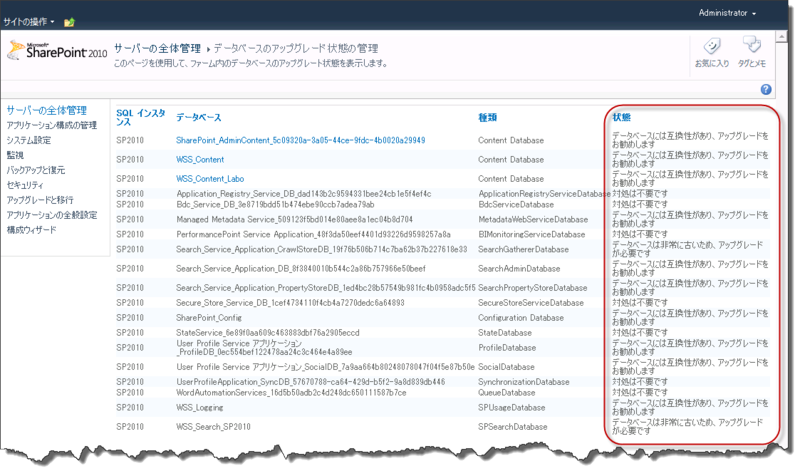Open システム設定 in the sidebar
This screenshot has height=476, width=800.
29,140
